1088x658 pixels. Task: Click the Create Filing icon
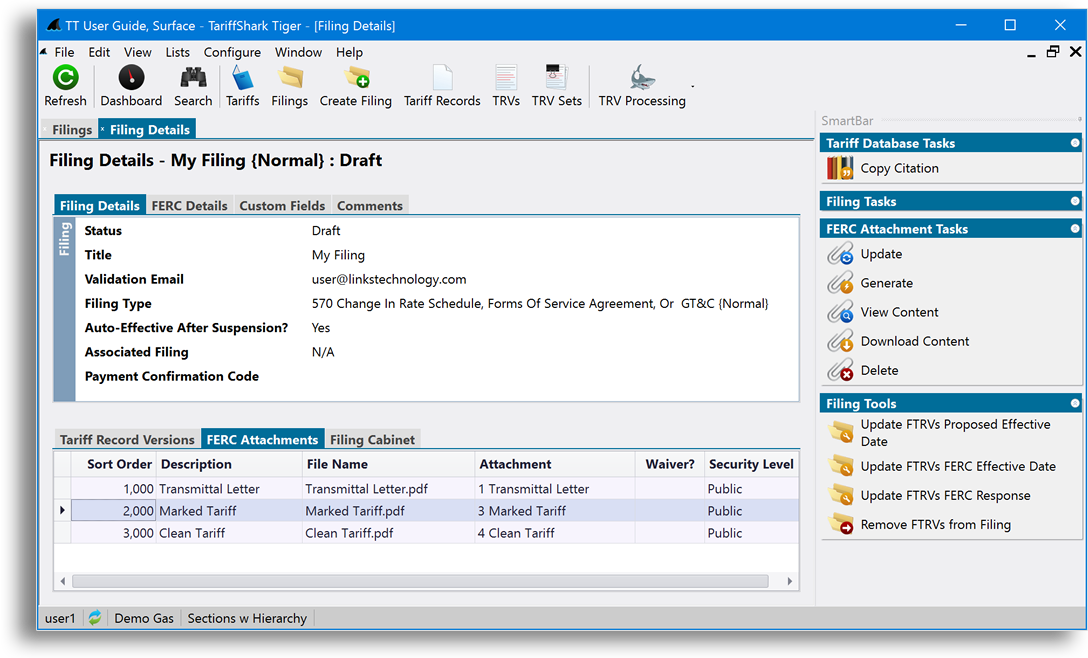click(356, 78)
